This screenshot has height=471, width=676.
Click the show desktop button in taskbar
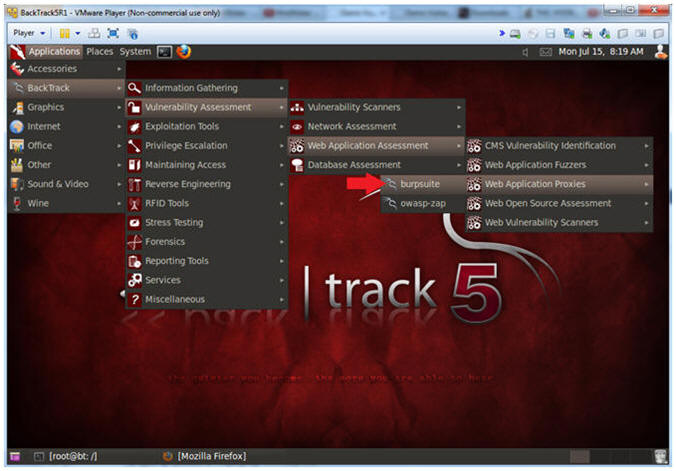click(x=15, y=456)
